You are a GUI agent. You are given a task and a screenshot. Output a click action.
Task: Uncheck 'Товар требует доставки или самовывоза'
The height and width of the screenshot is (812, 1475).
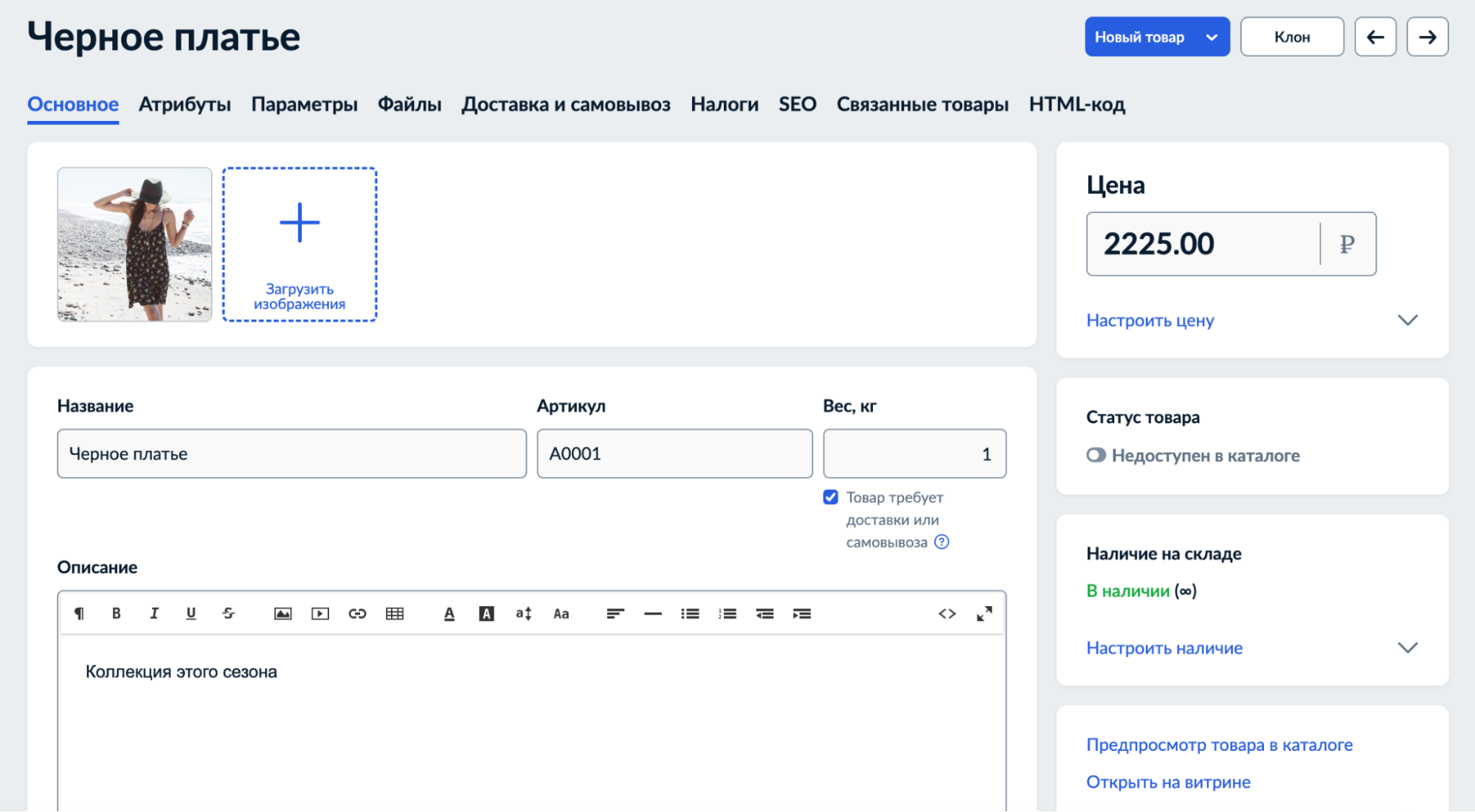coord(831,497)
